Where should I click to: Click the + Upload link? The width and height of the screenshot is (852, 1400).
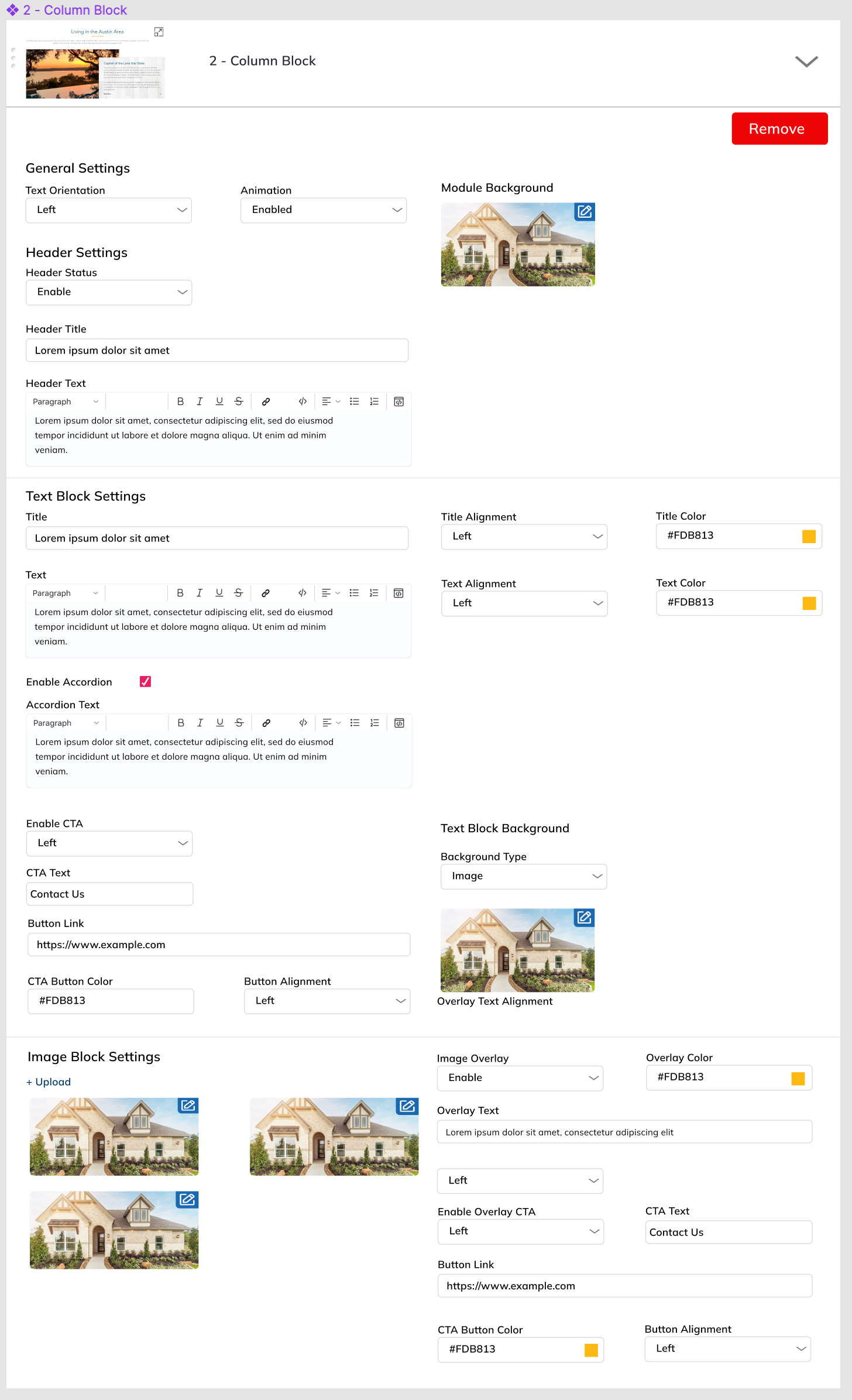(49, 1082)
